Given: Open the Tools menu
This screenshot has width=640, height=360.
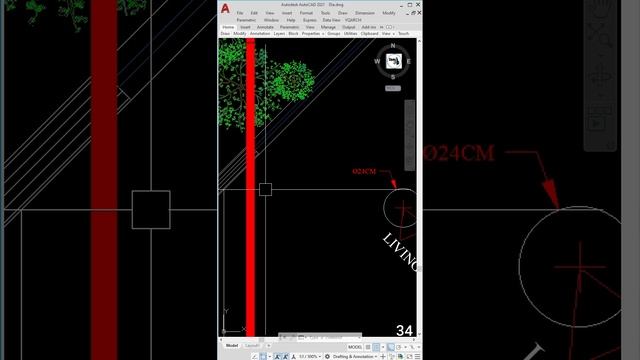Looking at the screenshot, I should pyautogui.click(x=325, y=13).
